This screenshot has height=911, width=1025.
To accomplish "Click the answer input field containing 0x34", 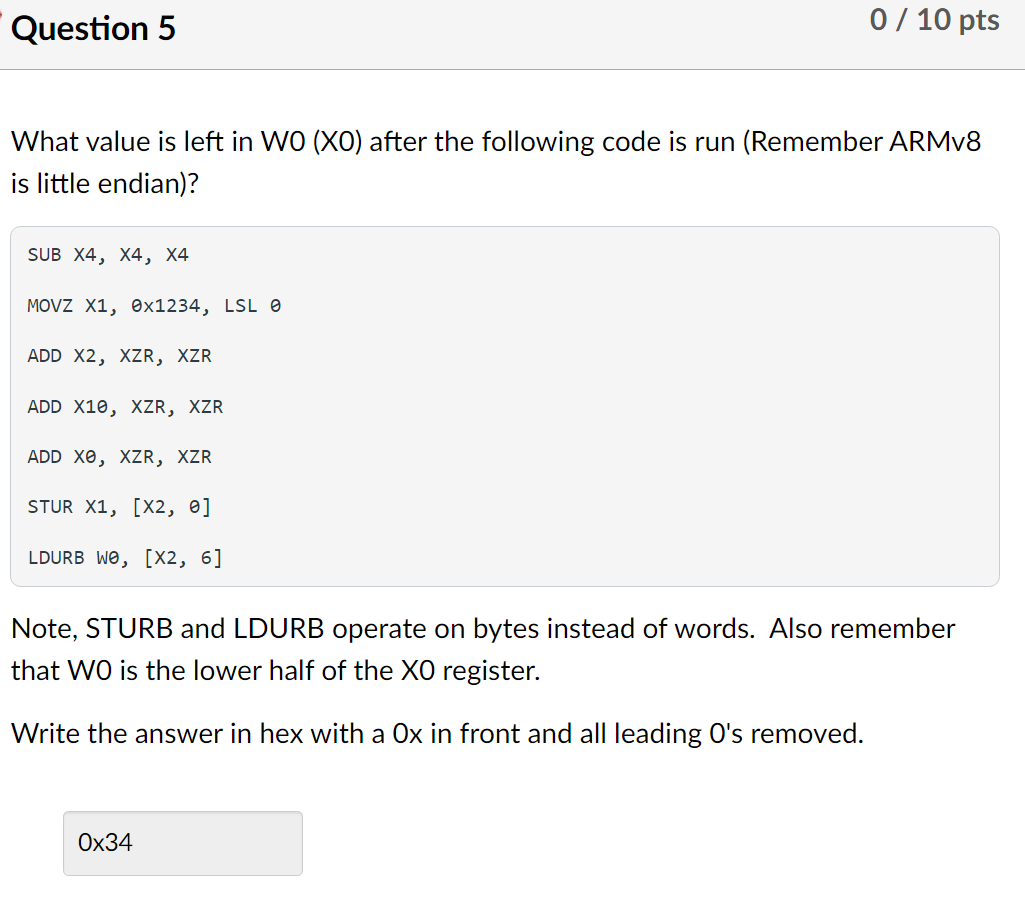I will pos(182,843).
